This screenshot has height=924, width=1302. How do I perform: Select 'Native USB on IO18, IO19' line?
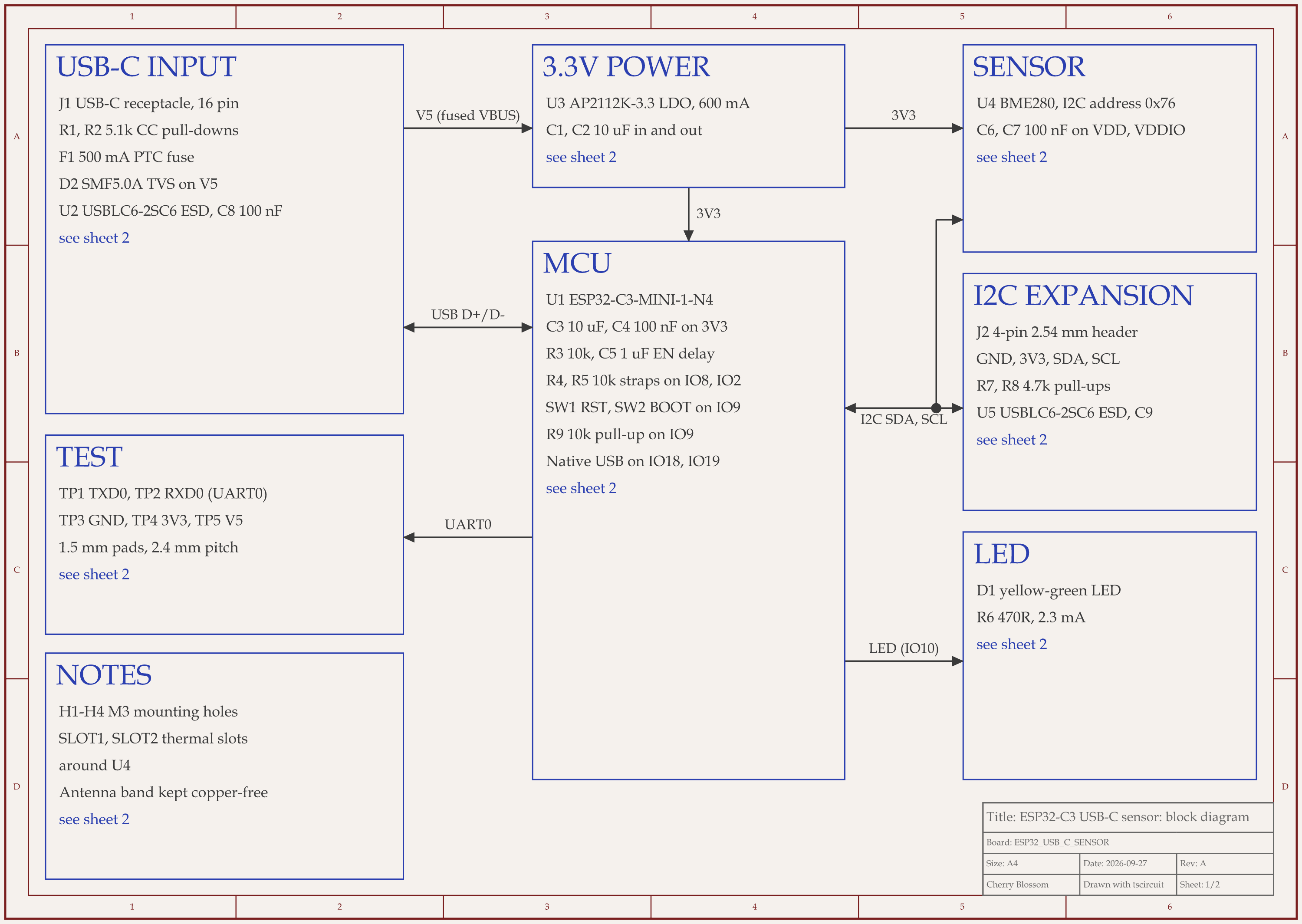(x=632, y=461)
